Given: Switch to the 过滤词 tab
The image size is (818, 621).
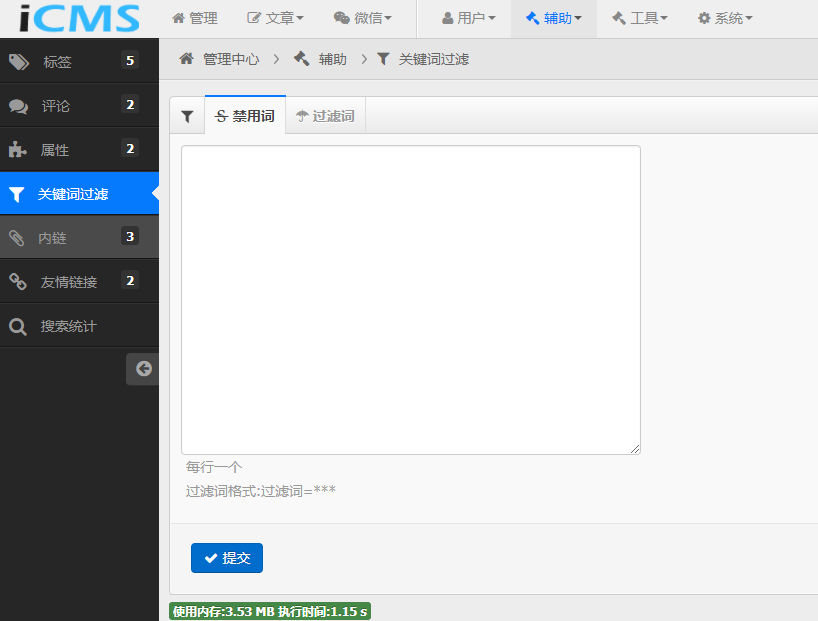Looking at the screenshot, I should [326, 116].
